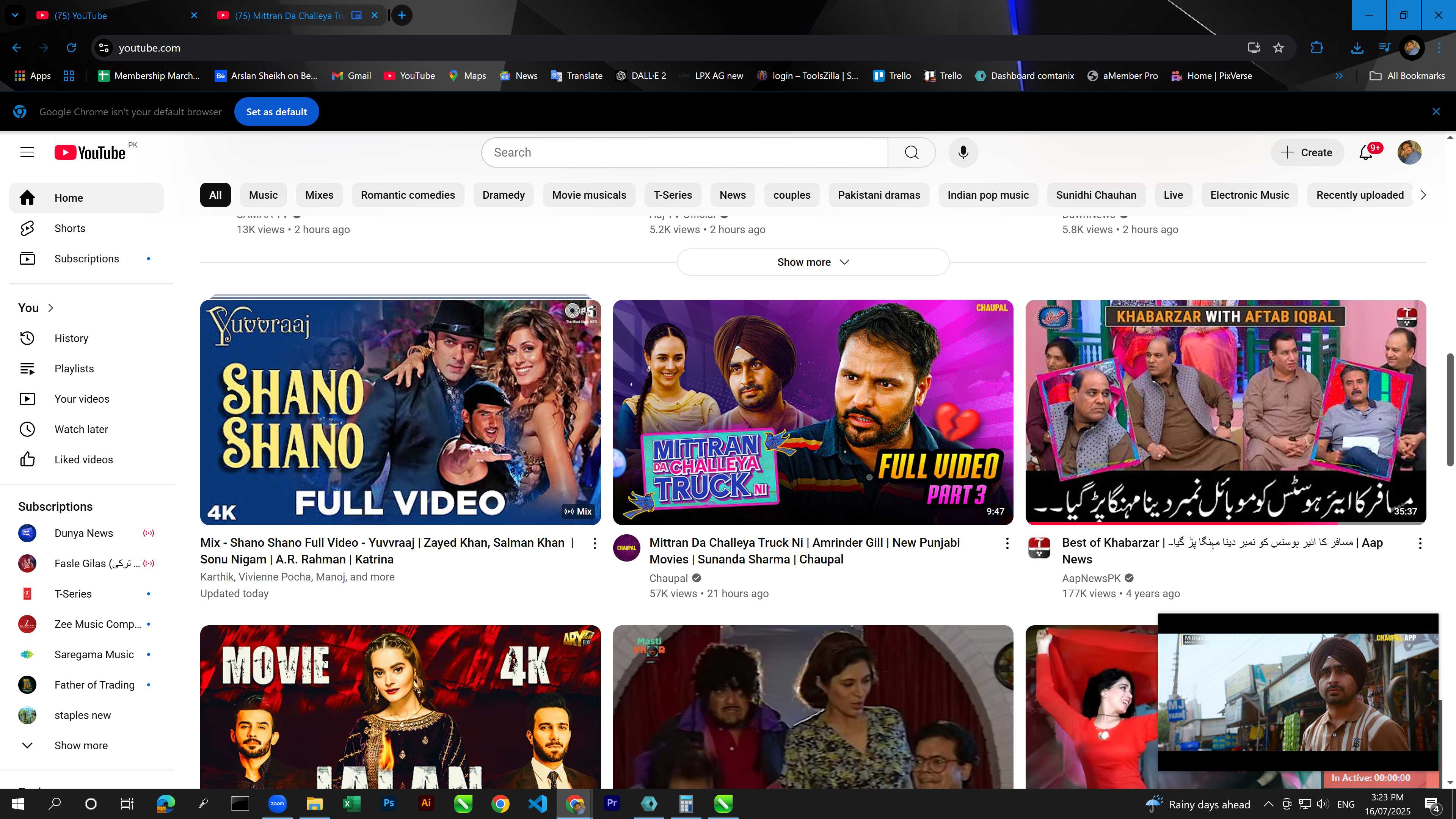
Task: Switch to Mittran Da Challeya browser tab
Action: pyautogui.click(x=289, y=15)
